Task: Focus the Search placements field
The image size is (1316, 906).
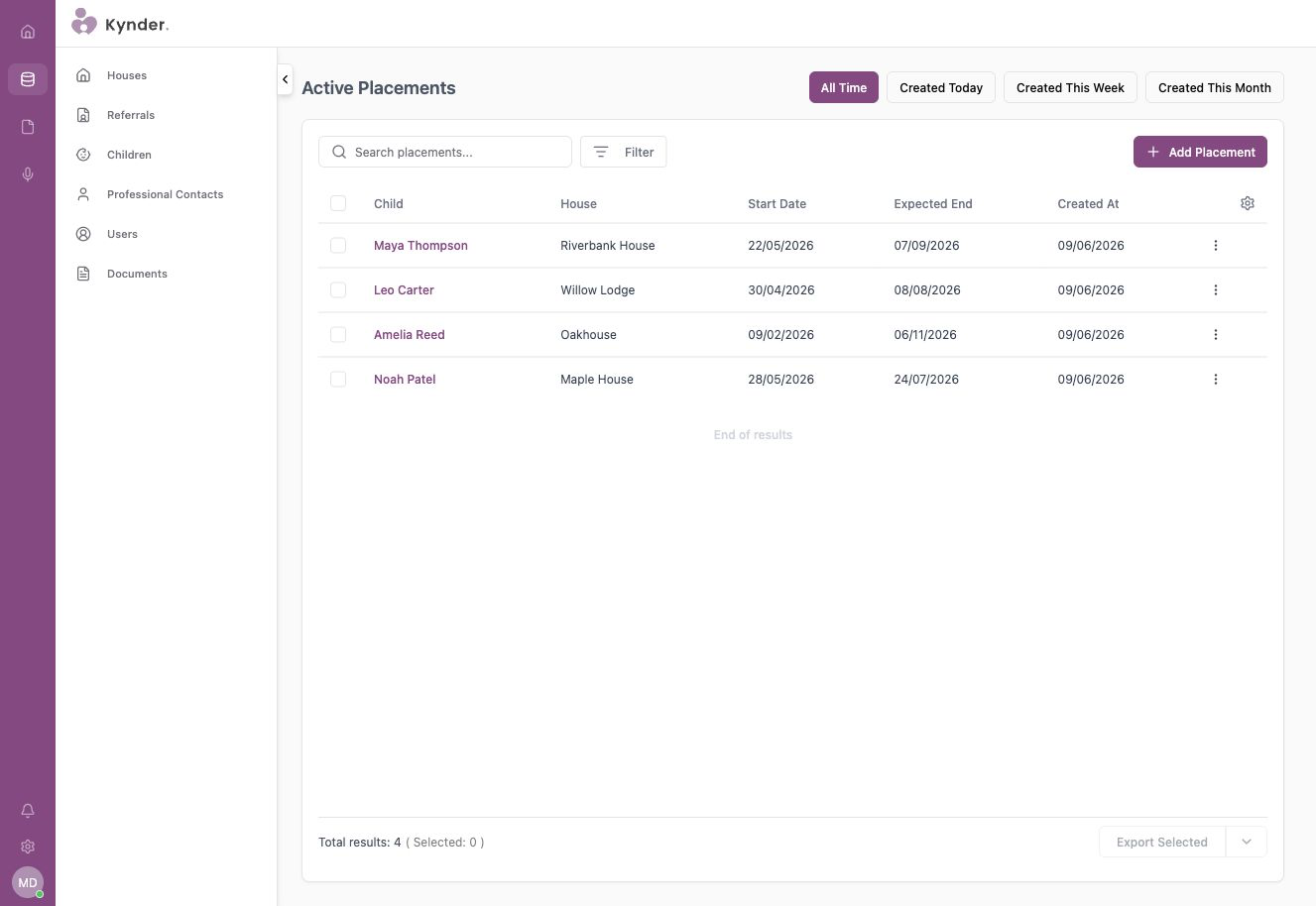Action: (445, 152)
